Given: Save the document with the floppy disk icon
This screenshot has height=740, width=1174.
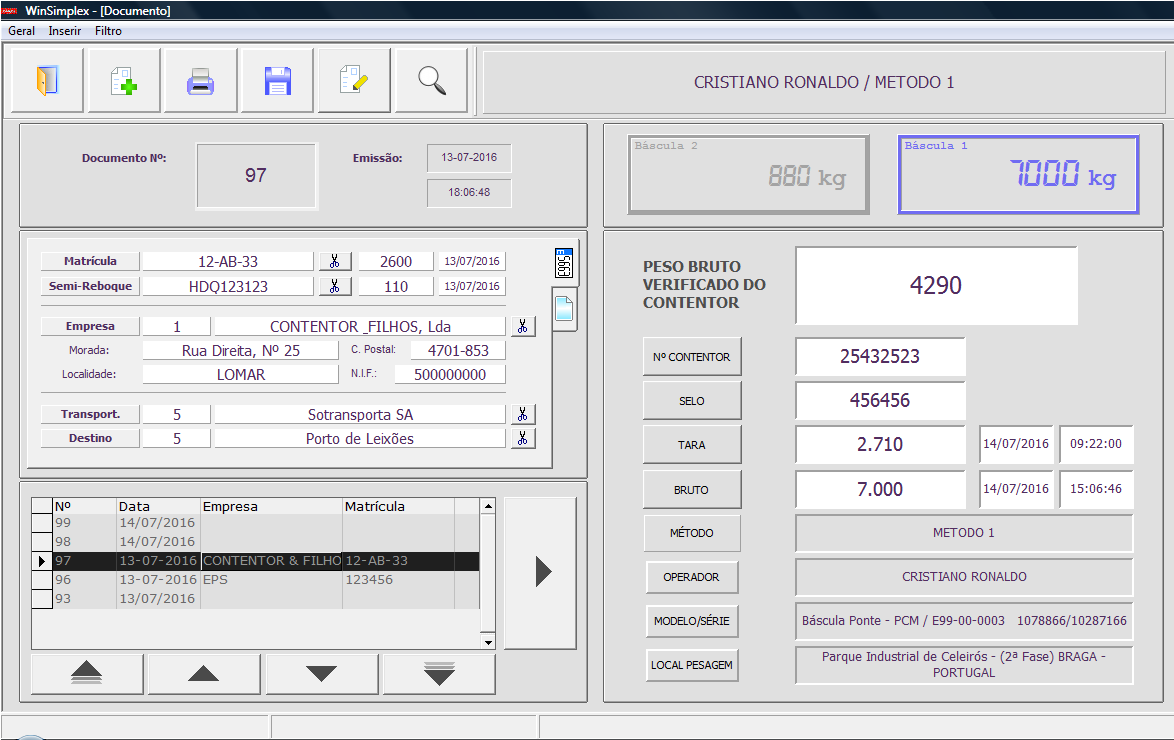Looking at the screenshot, I should point(277,80).
